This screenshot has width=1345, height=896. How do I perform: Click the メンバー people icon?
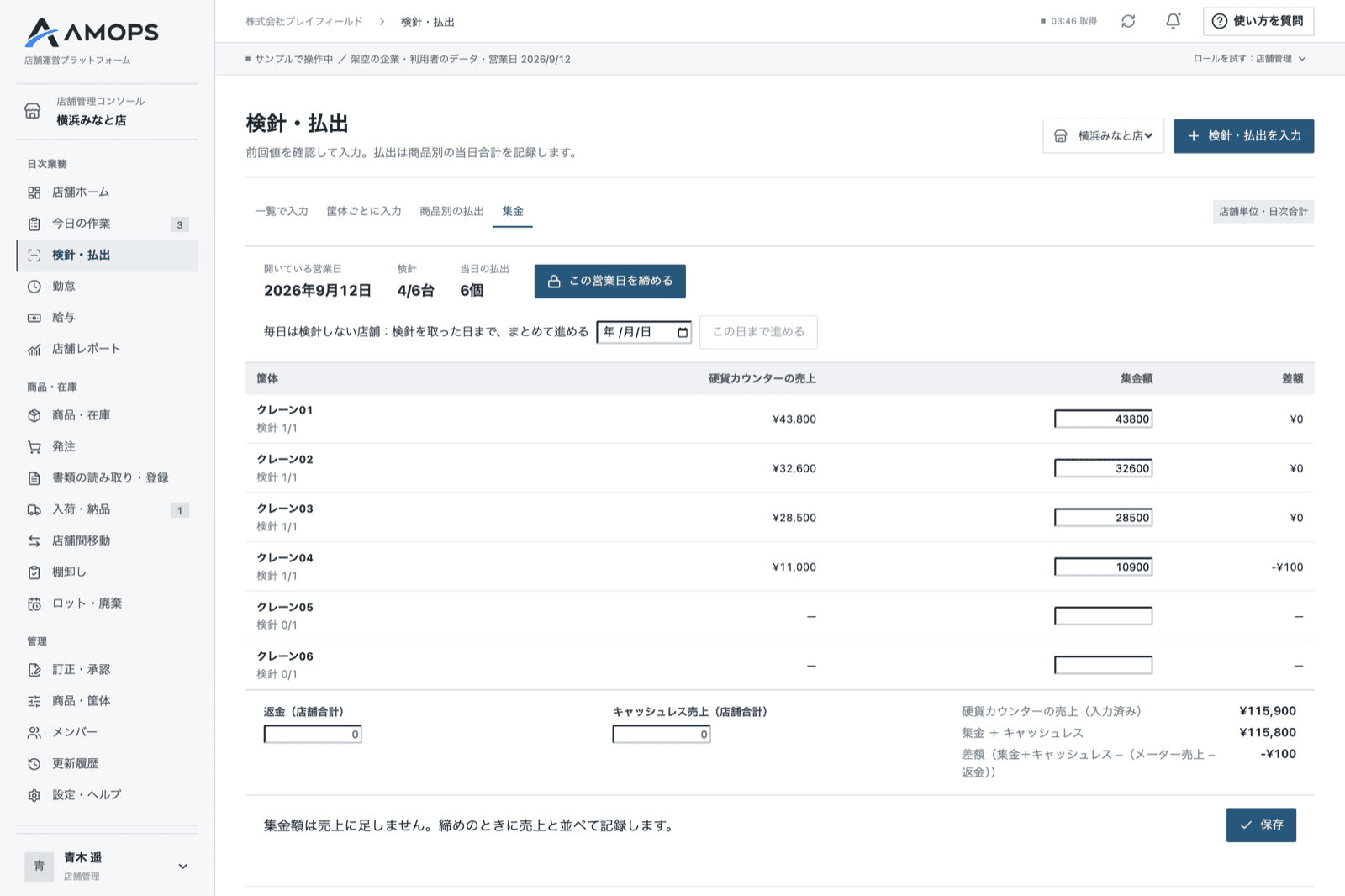tap(34, 733)
